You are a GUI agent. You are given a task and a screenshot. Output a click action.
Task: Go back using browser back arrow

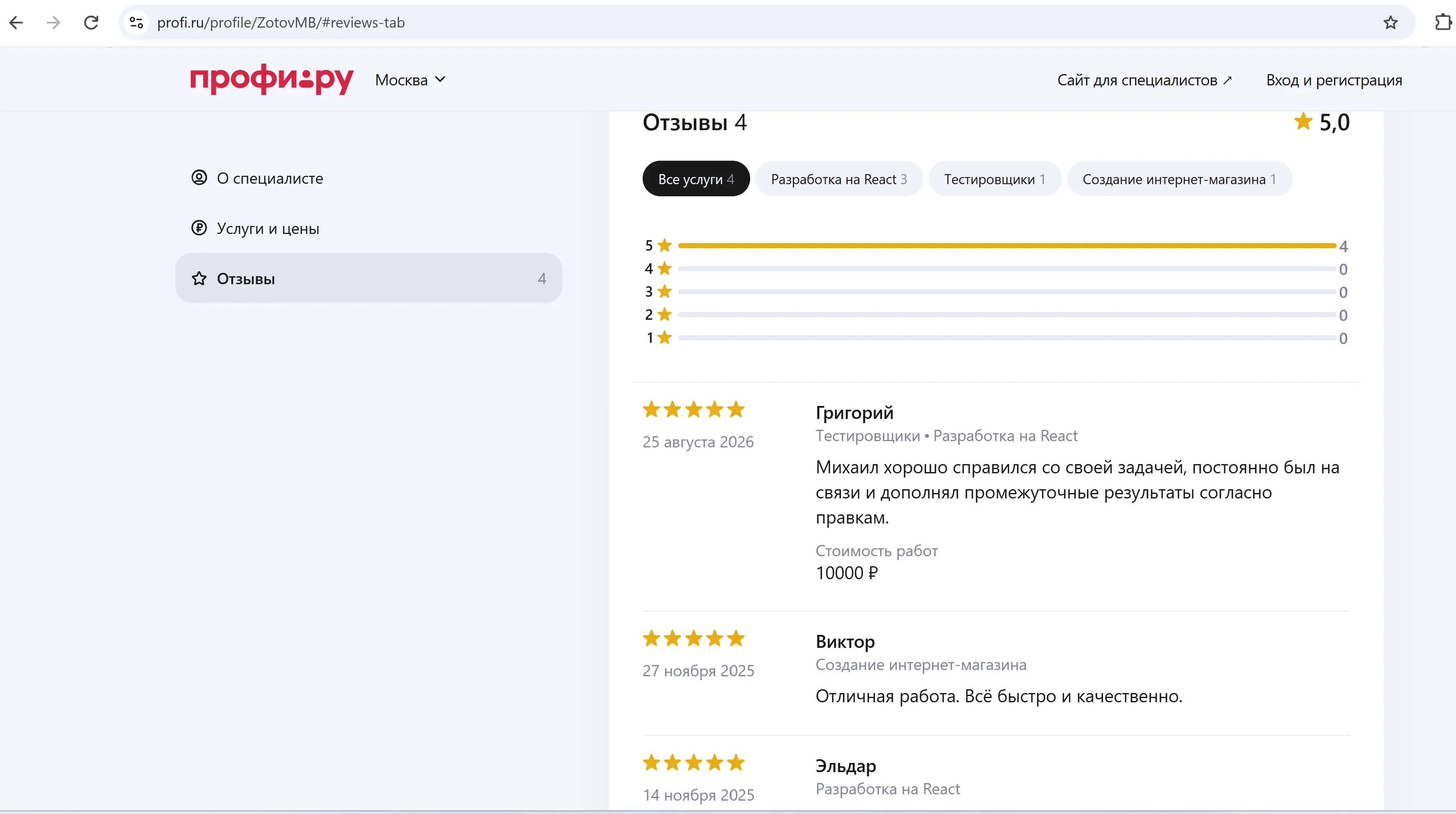[x=16, y=23]
